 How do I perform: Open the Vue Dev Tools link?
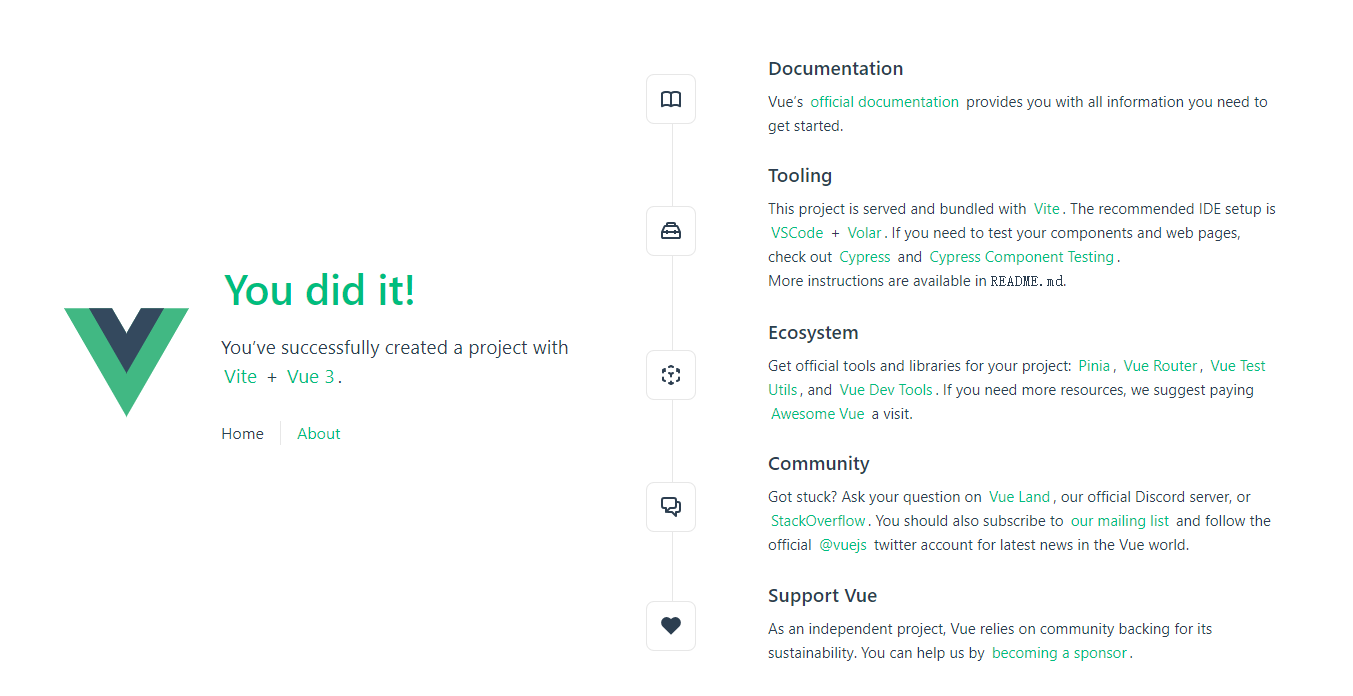click(886, 390)
